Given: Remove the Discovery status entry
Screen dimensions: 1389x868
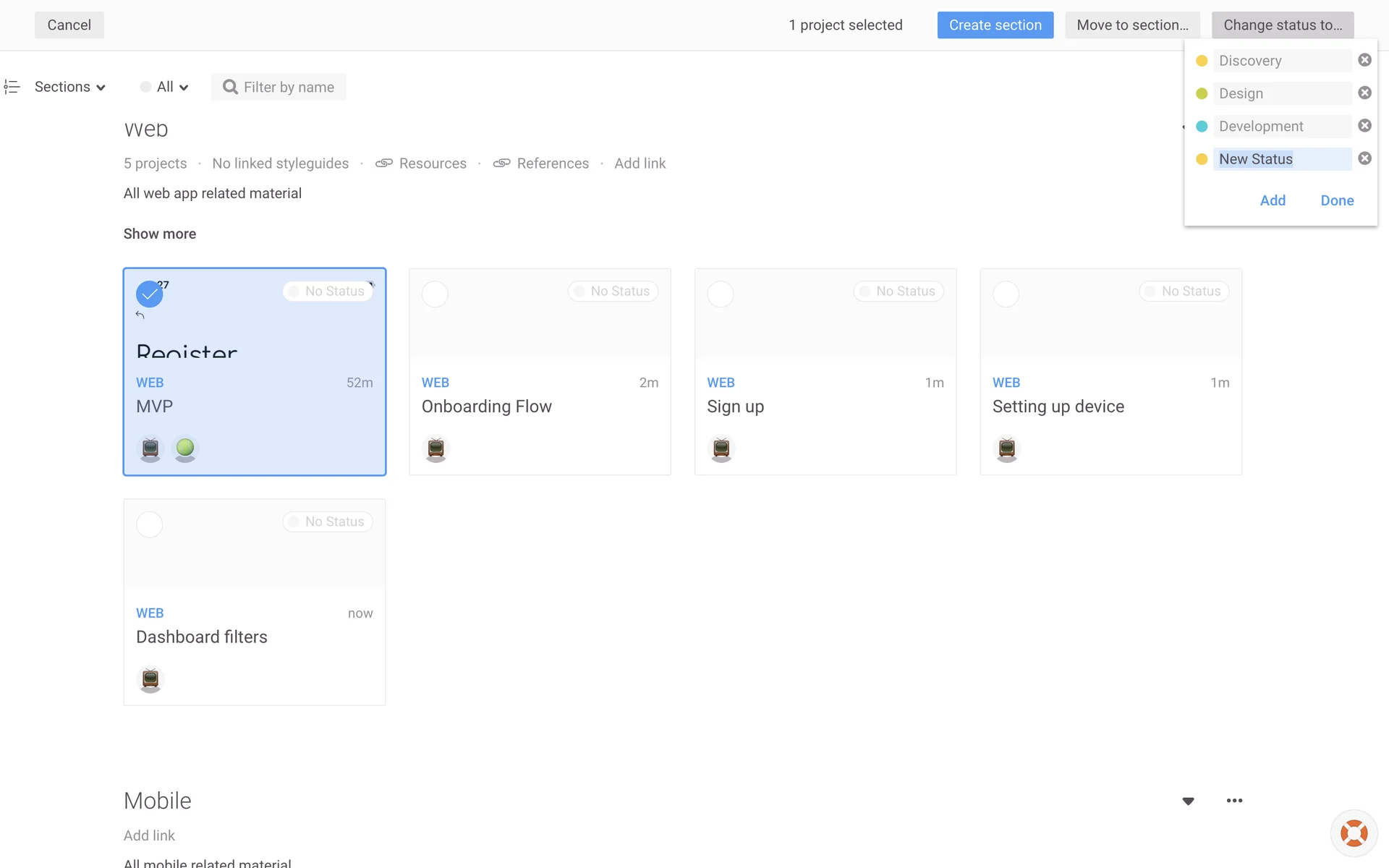Looking at the screenshot, I should [1364, 60].
